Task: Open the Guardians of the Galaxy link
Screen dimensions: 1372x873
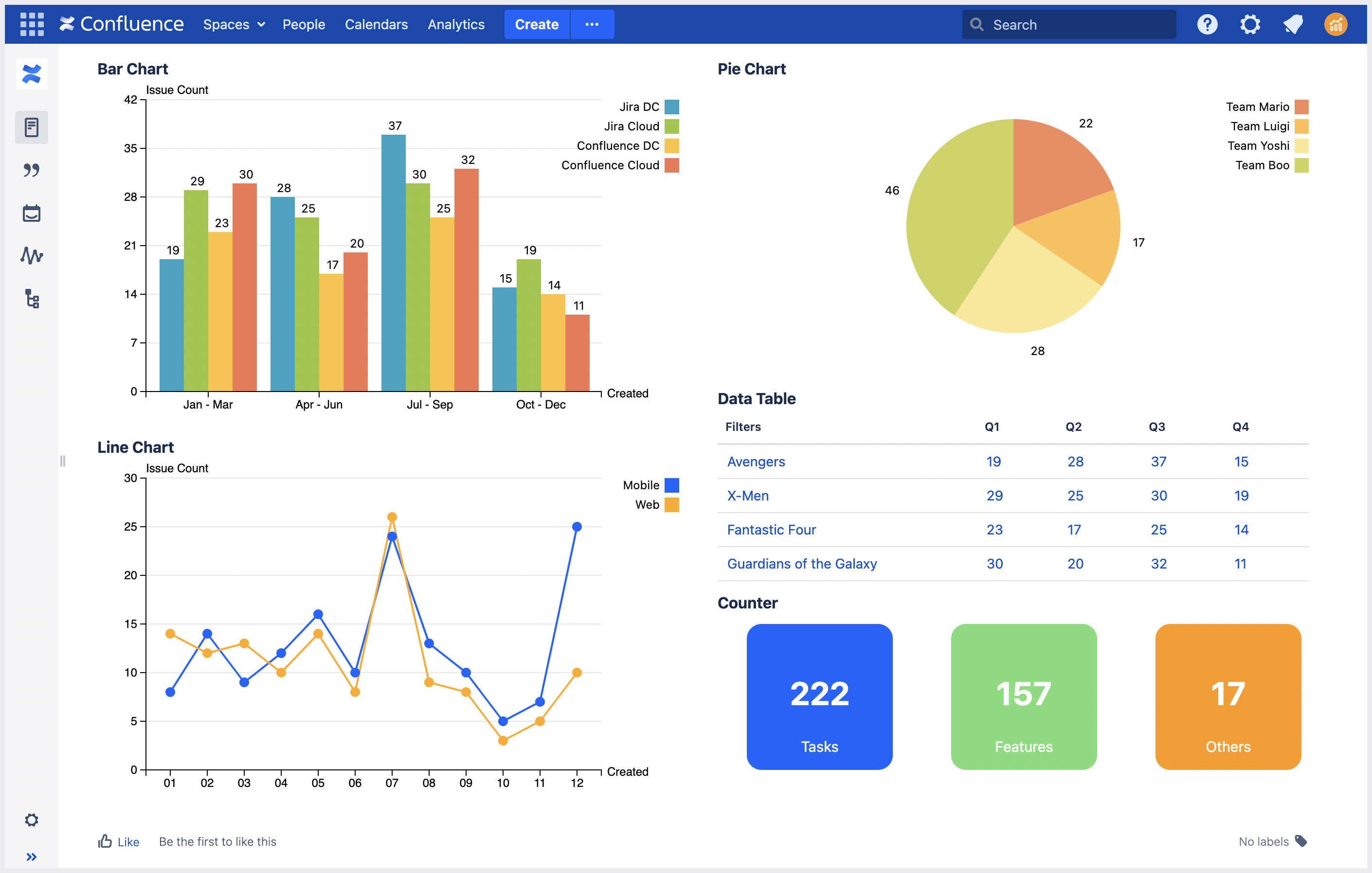Action: [x=802, y=564]
